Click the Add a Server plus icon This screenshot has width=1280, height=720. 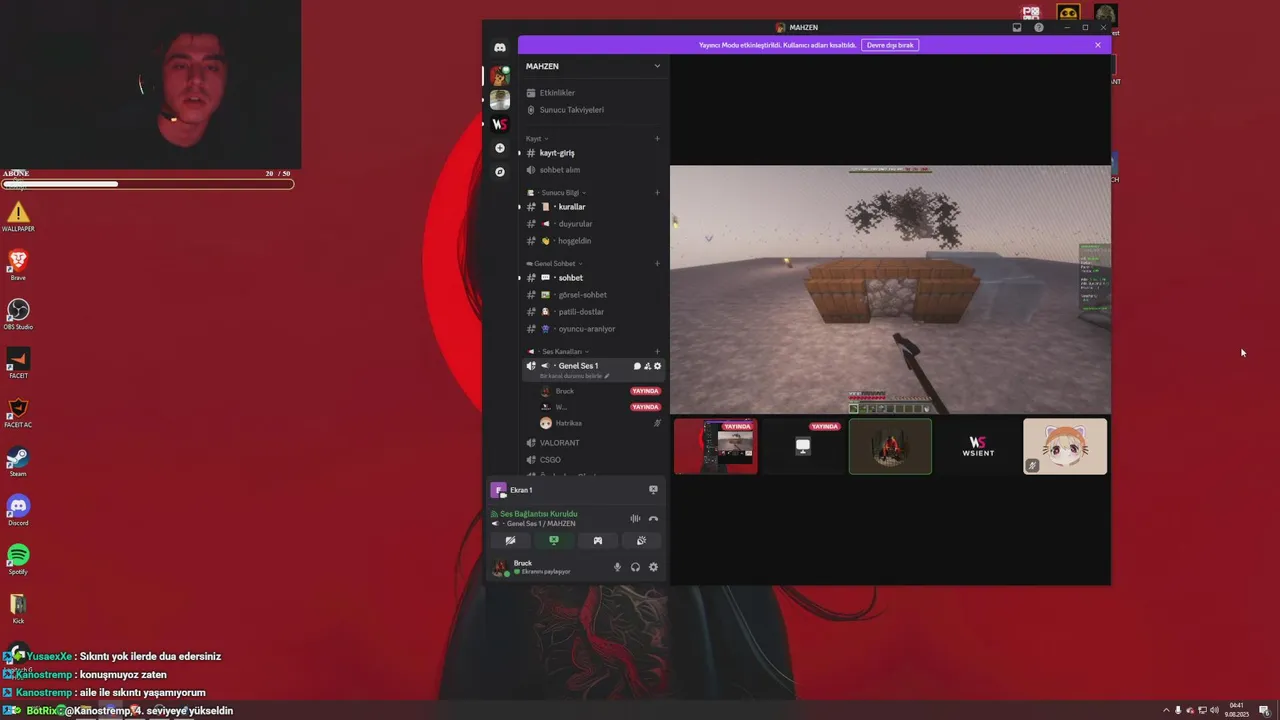point(500,148)
